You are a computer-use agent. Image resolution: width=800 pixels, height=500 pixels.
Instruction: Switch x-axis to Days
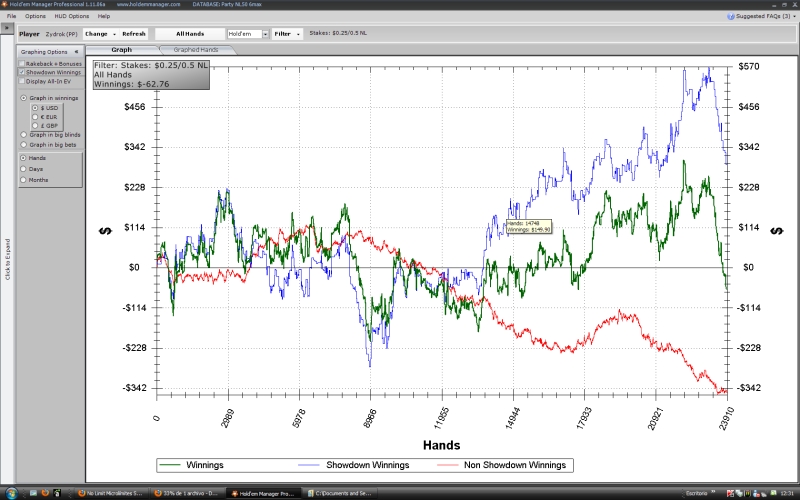point(24,169)
